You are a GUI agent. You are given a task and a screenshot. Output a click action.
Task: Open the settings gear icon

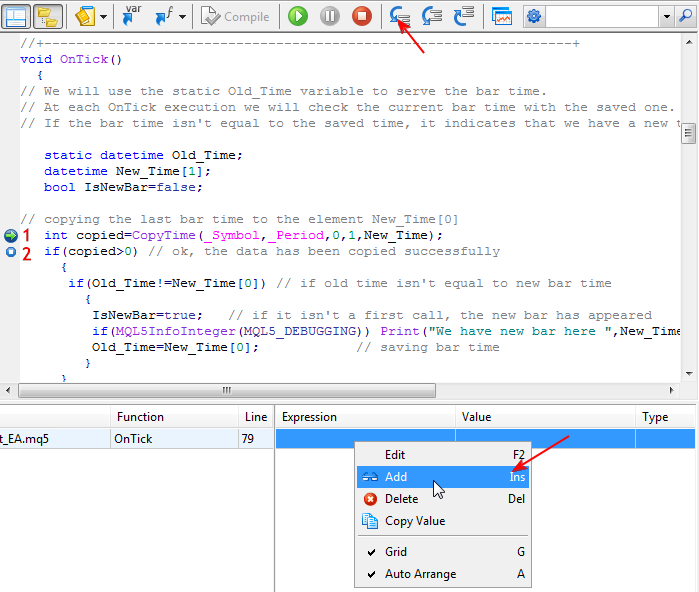pos(534,16)
